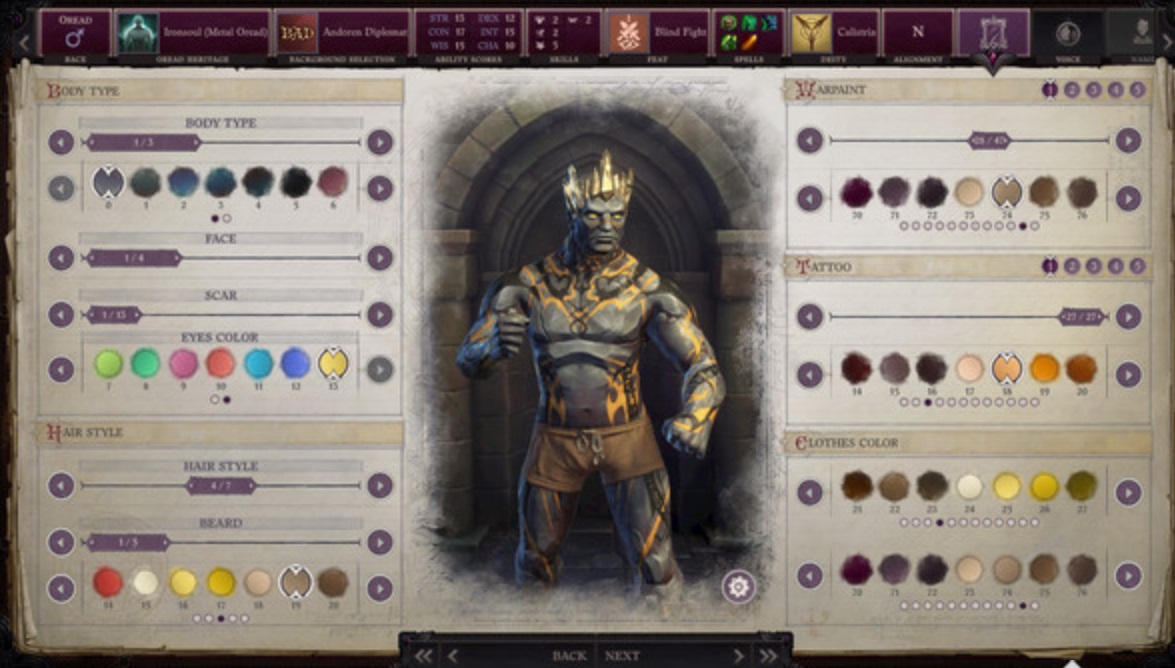Image resolution: width=1175 pixels, height=668 pixels.
Task: Open the Alignment step marked N
Action: (918, 32)
